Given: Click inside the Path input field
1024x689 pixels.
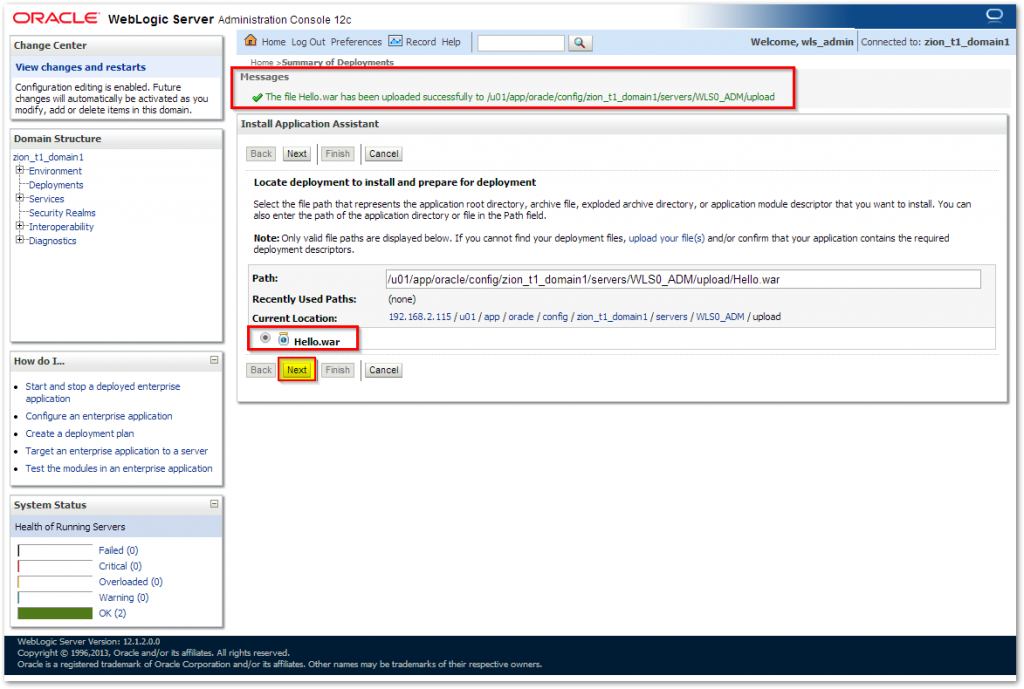Looking at the screenshot, I should coord(680,278).
